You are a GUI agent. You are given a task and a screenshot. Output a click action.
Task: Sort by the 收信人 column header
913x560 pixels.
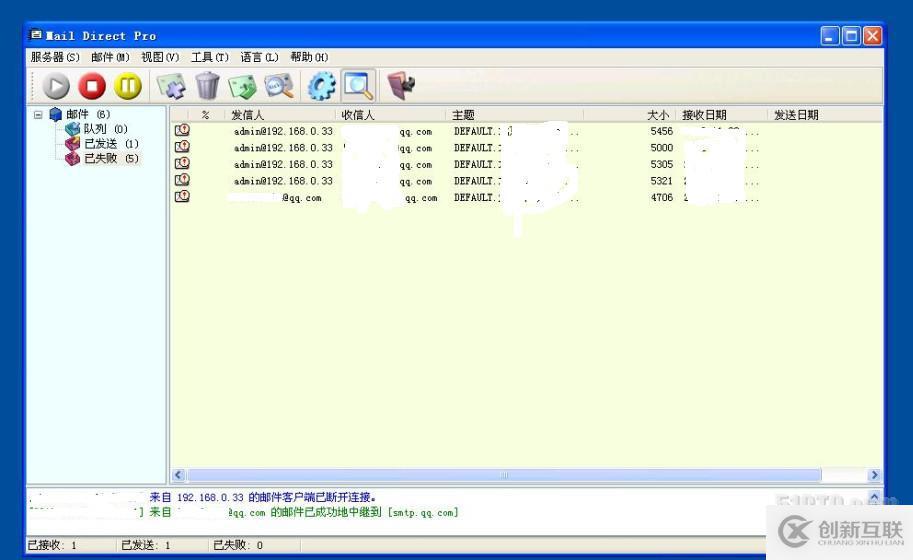click(391, 115)
